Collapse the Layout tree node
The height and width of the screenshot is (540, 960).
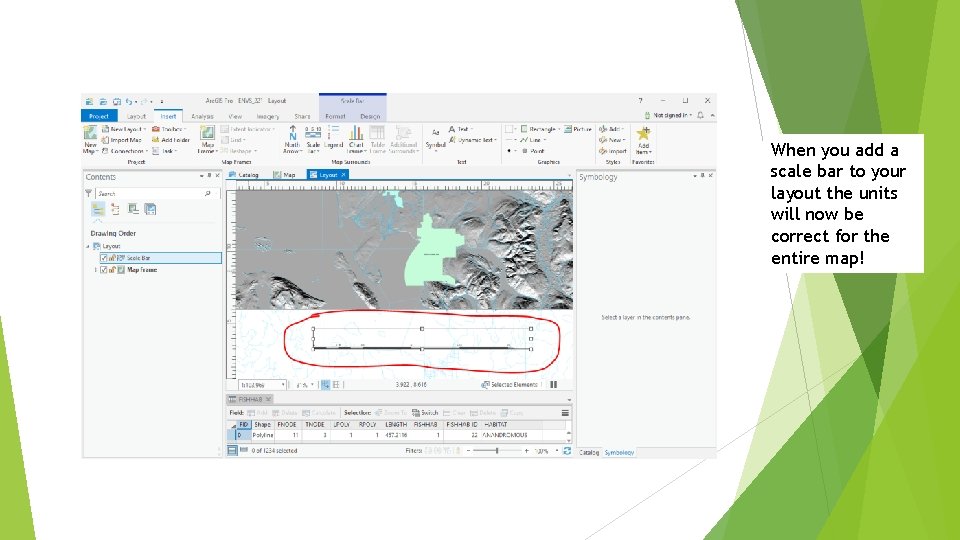click(88, 246)
